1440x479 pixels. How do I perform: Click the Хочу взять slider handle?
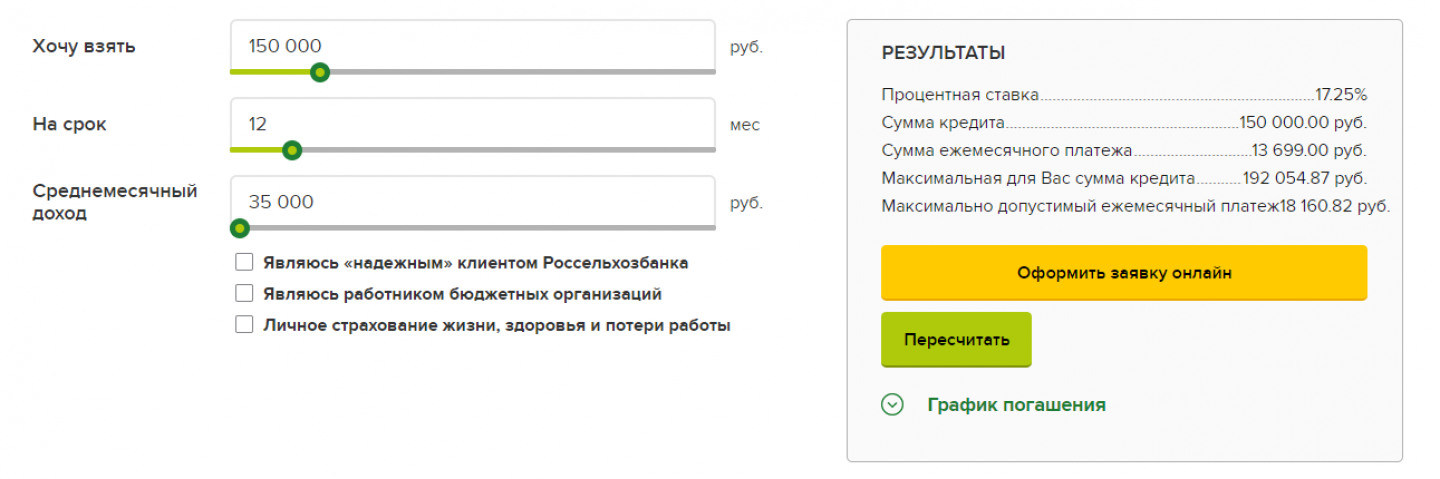pos(320,72)
